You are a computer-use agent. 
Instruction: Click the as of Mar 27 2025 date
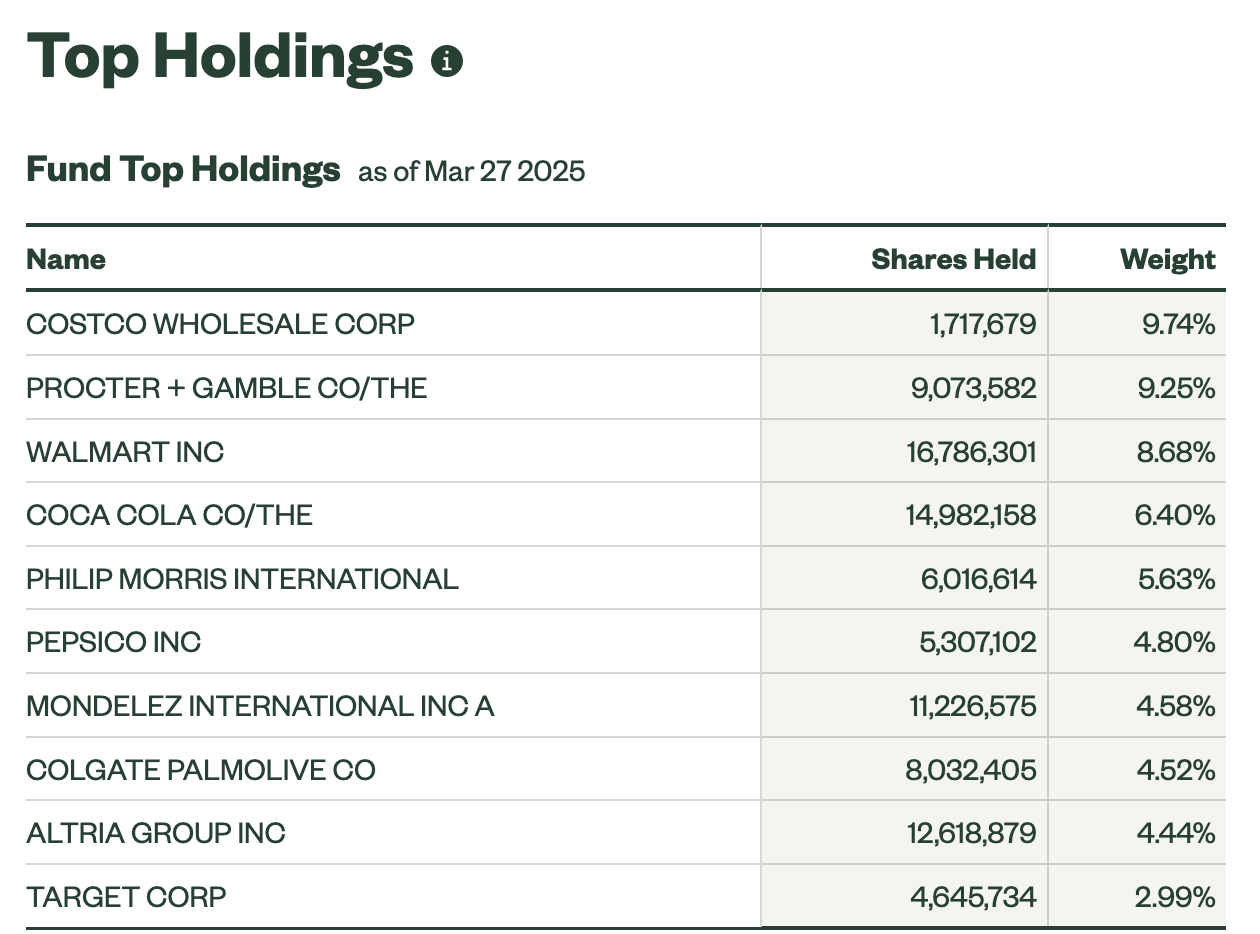pos(472,172)
